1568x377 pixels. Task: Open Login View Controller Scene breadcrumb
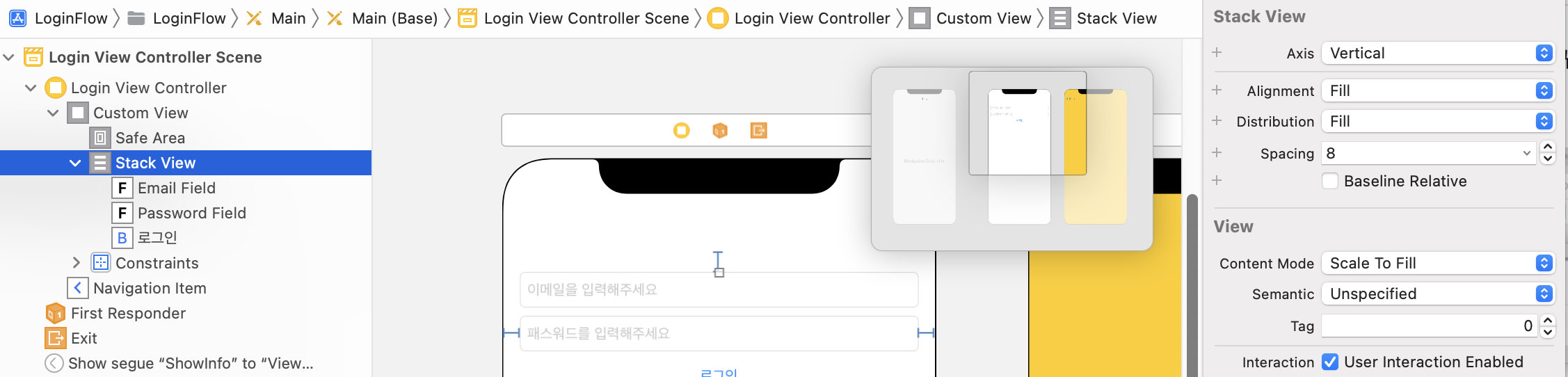click(586, 18)
